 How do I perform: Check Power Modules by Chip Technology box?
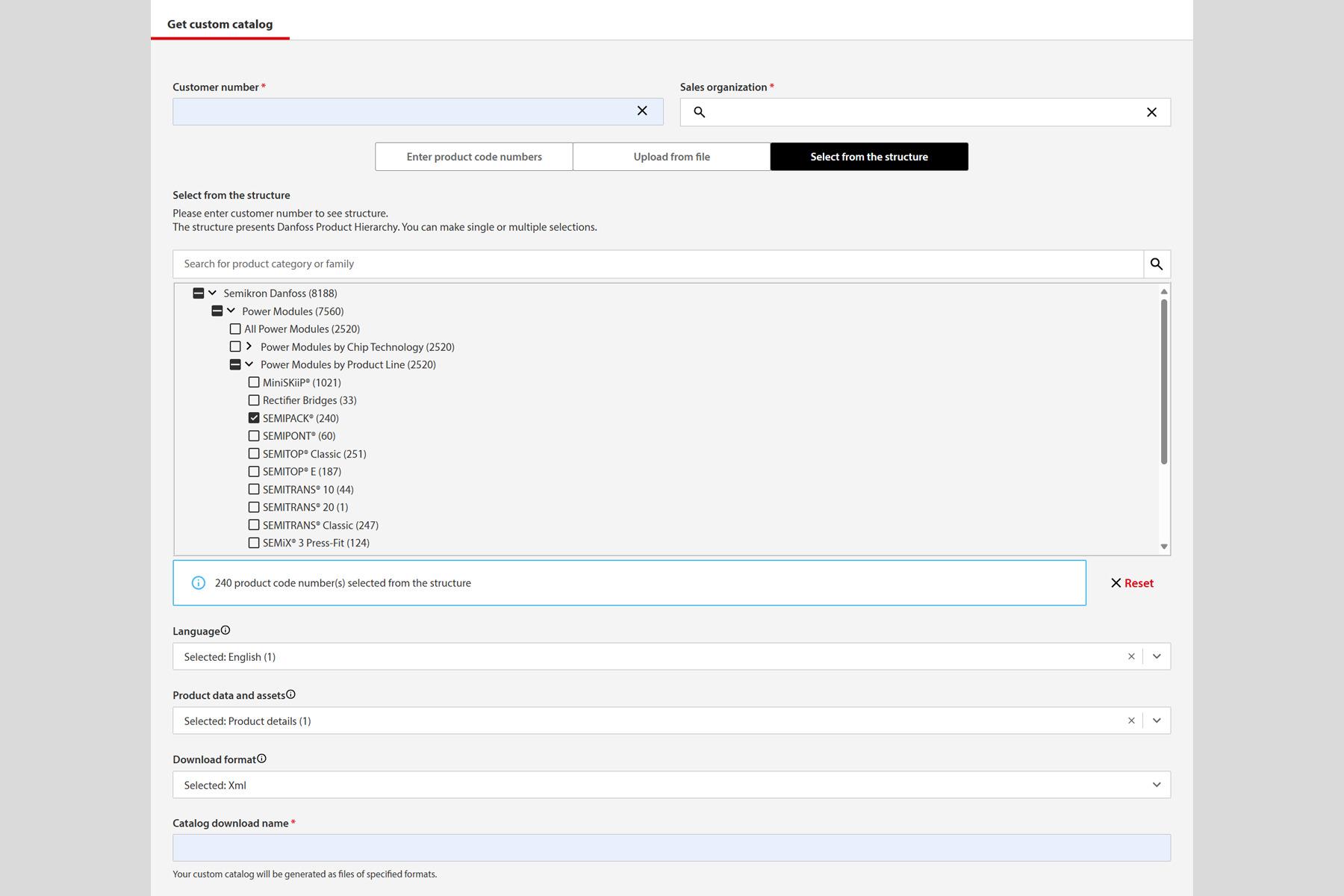pos(235,346)
